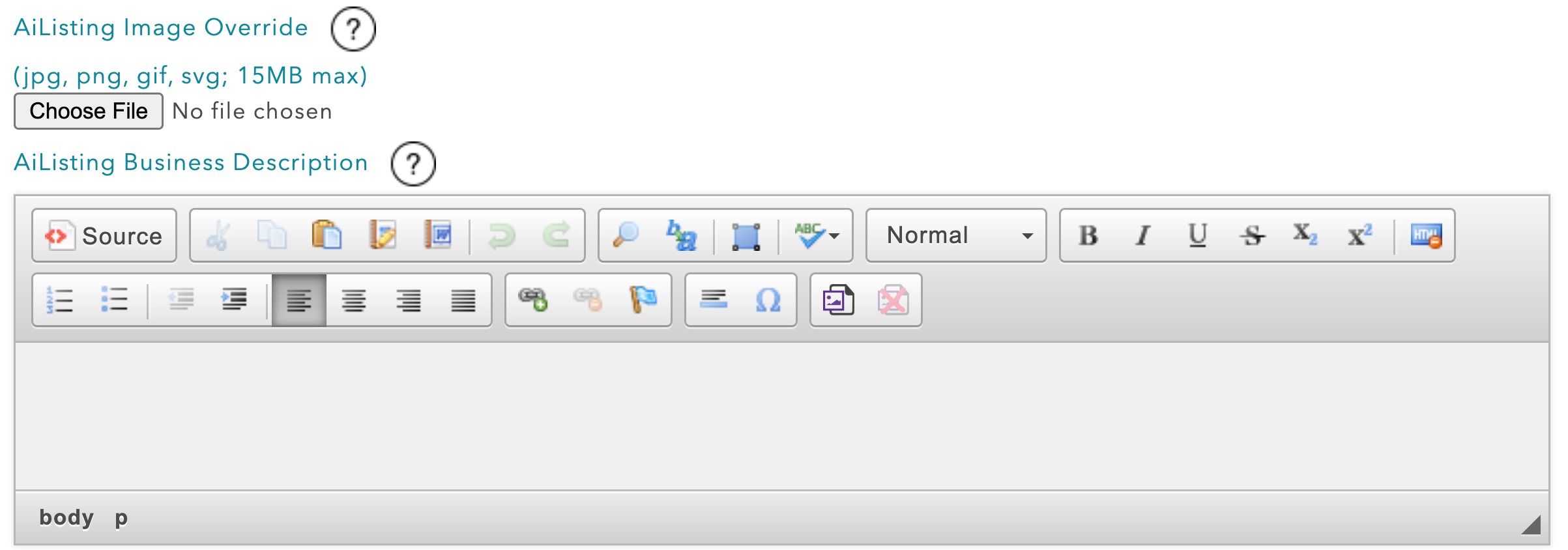Expand spell check ABC dropdown arrow
The width and height of the screenshot is (1568, 550).
(834, 236)
